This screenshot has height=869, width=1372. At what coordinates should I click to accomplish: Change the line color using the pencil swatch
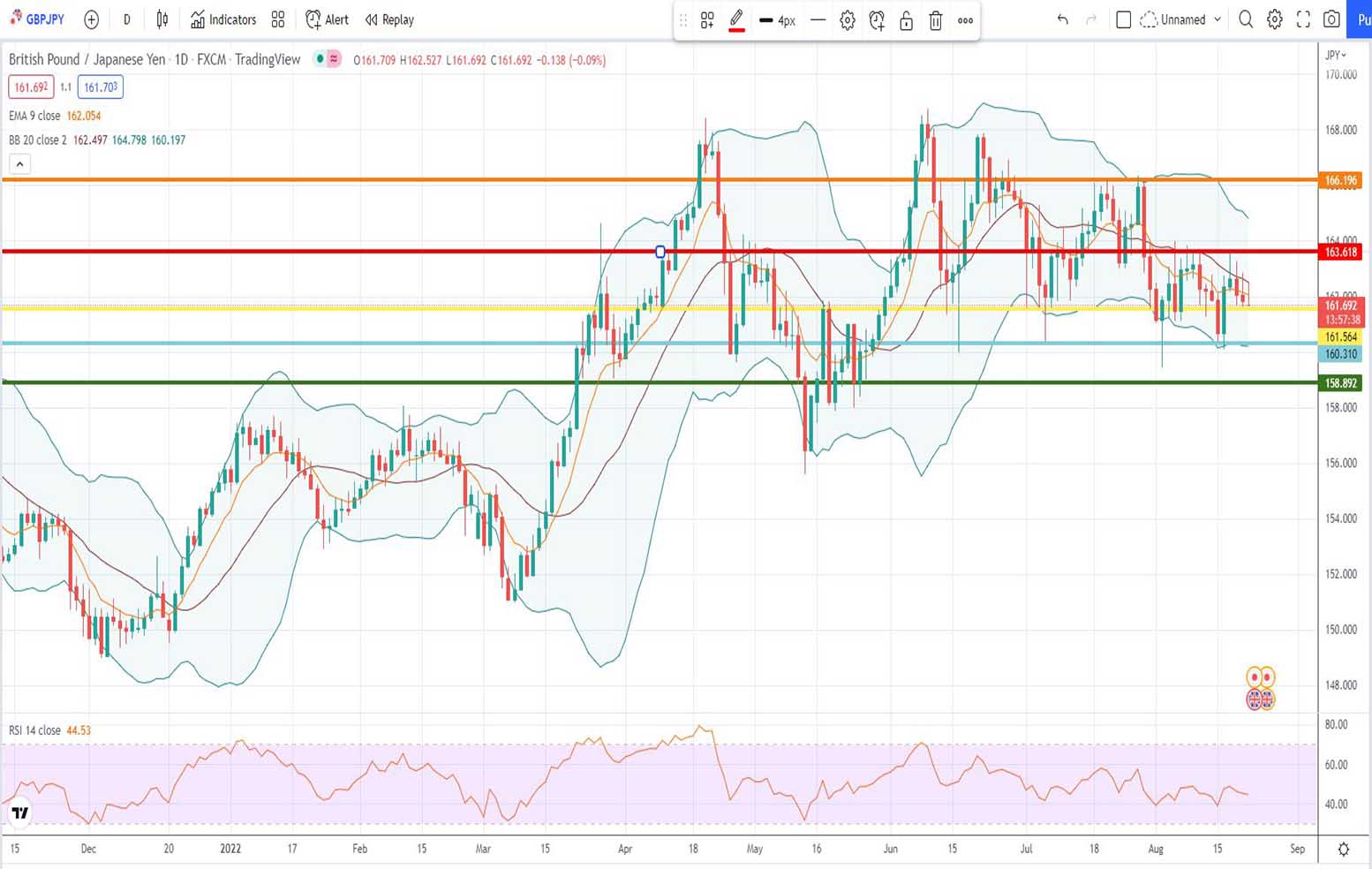tap(736, 20)
